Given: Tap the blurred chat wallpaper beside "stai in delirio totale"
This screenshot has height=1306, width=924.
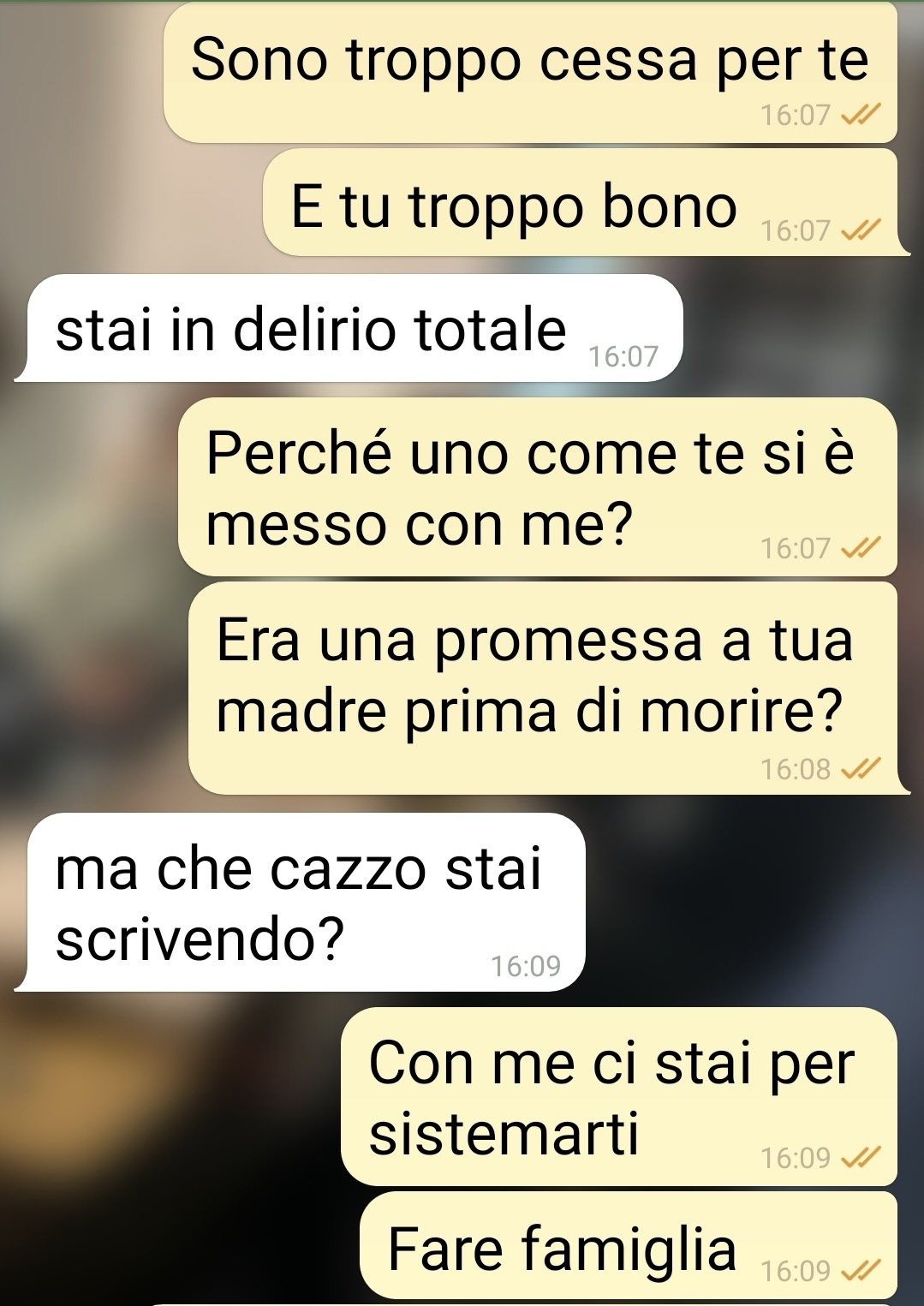Looking at the screenshot, I should [801, 328].
